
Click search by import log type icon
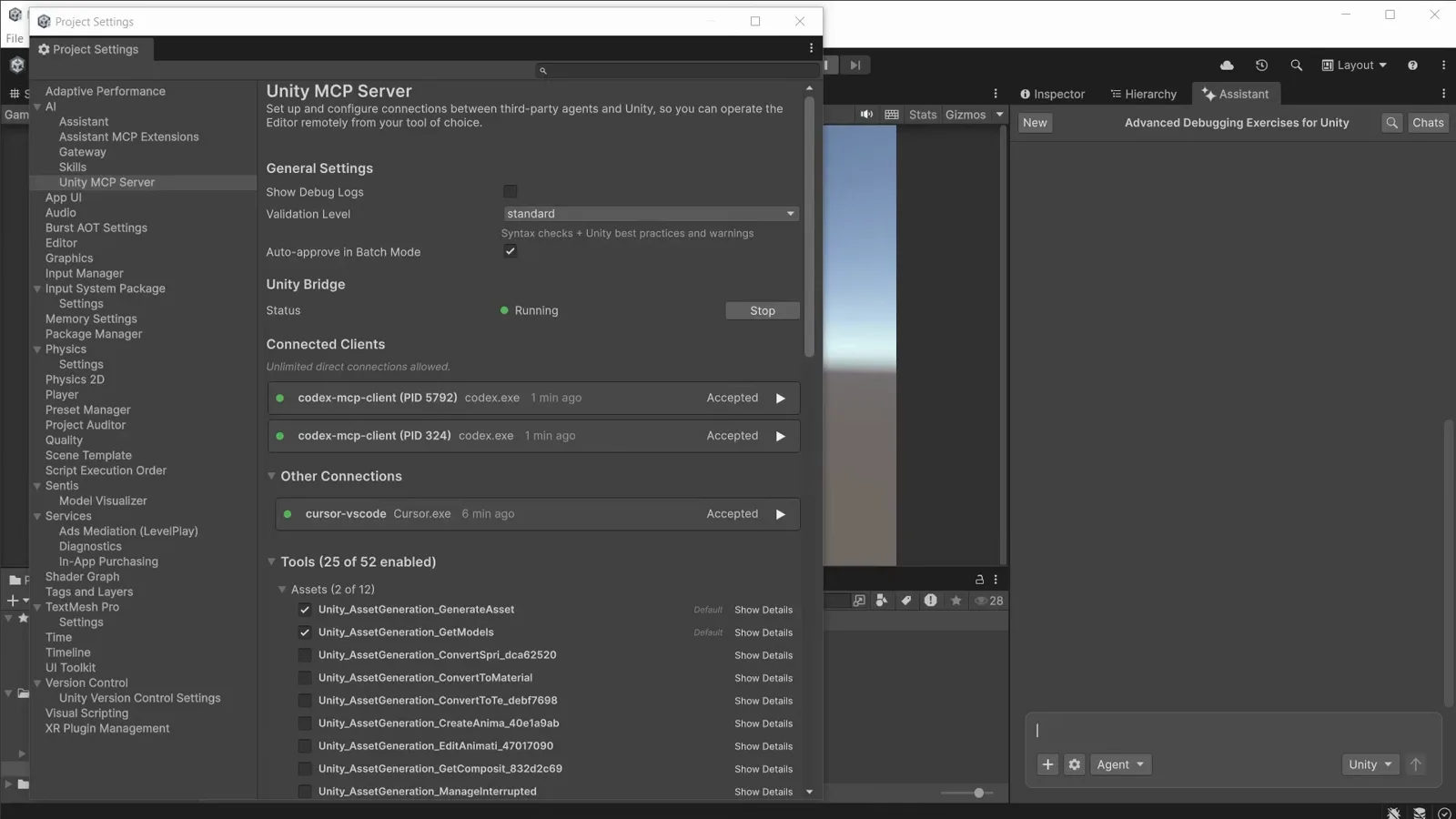(x=931, y=601)
